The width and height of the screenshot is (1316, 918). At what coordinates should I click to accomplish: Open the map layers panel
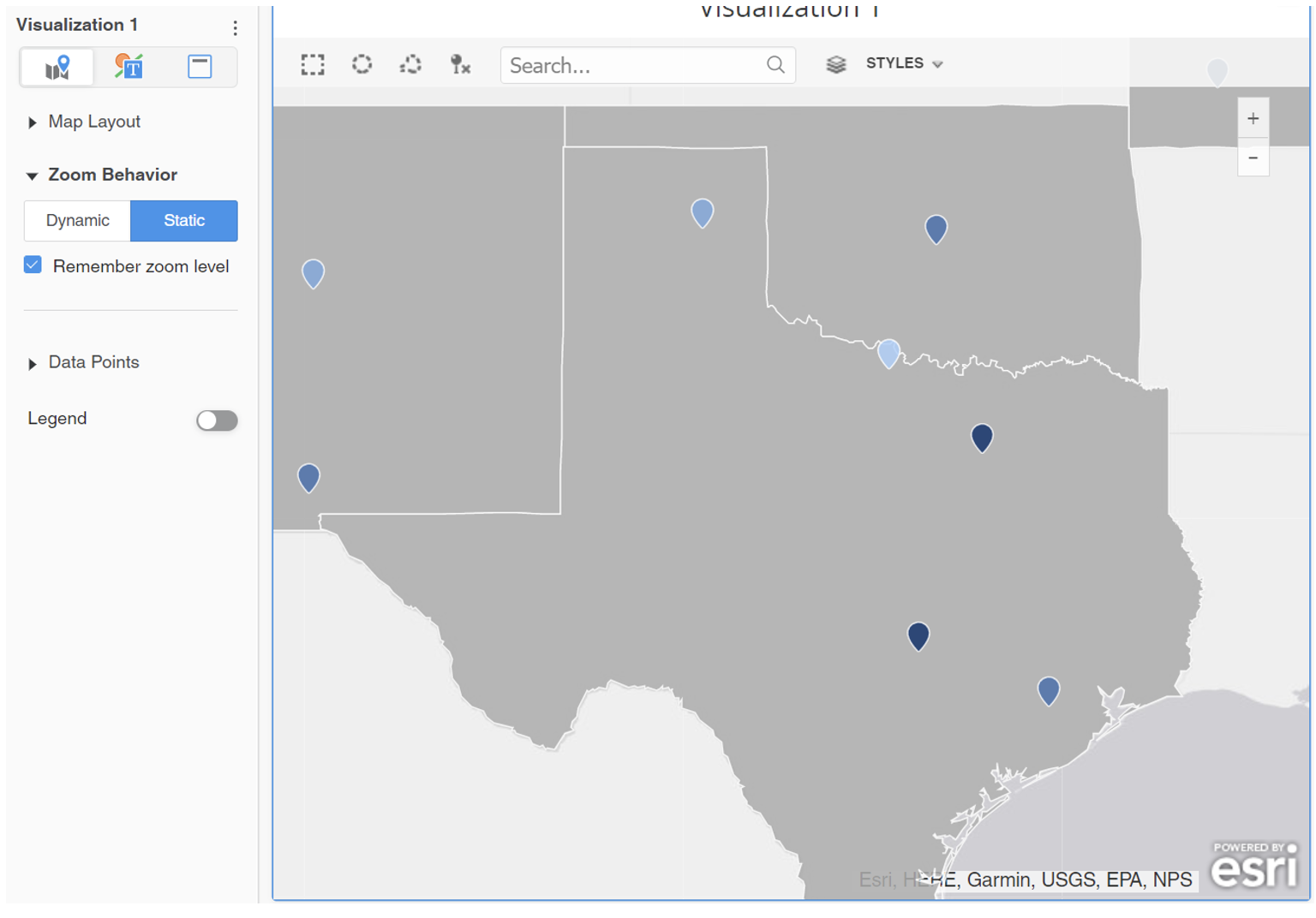point(836,63)
